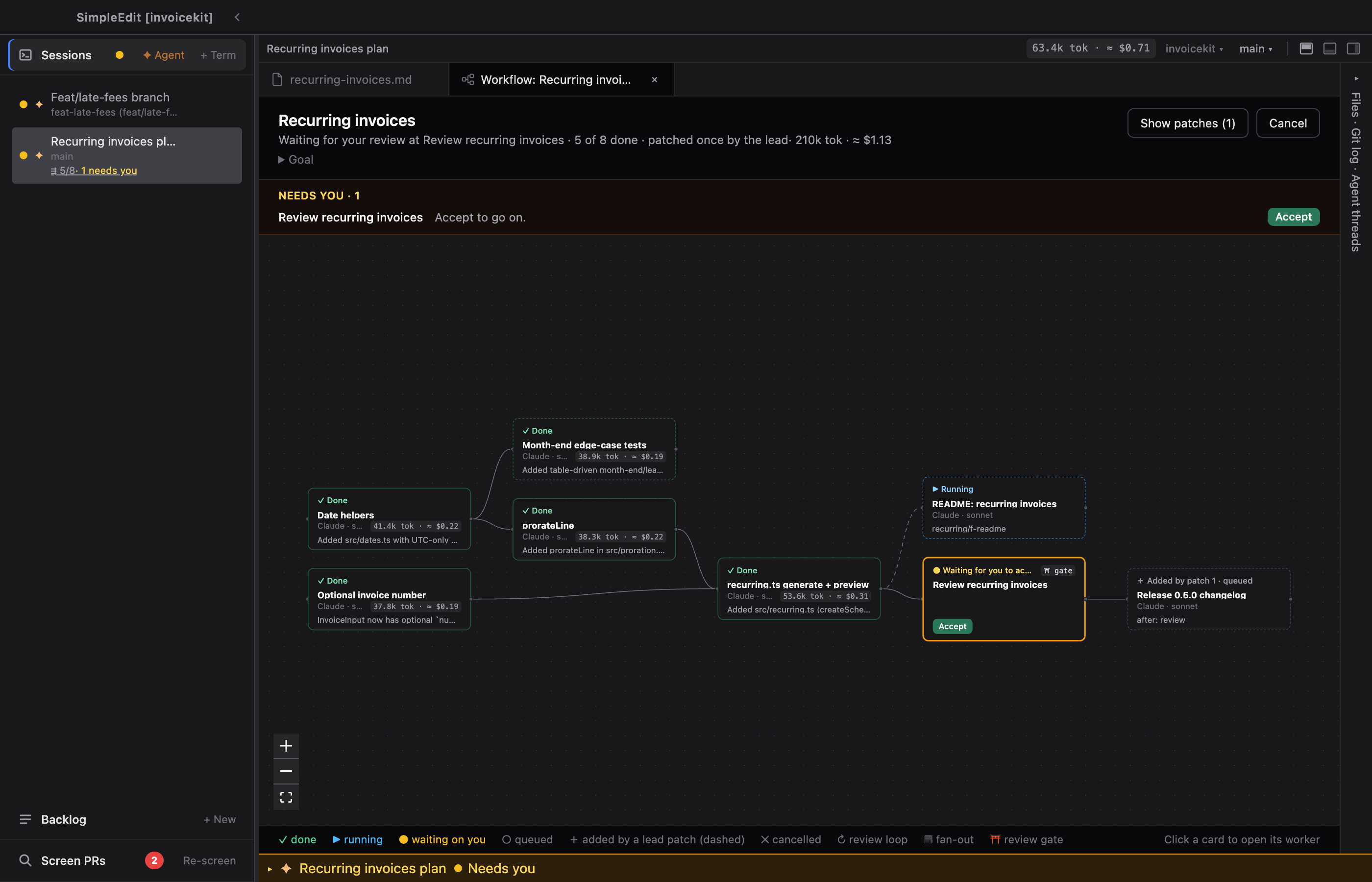Switch to the Workflow: Recurring invoices tab
This screenshot has width=1372, height=882.
click(556, 79)
